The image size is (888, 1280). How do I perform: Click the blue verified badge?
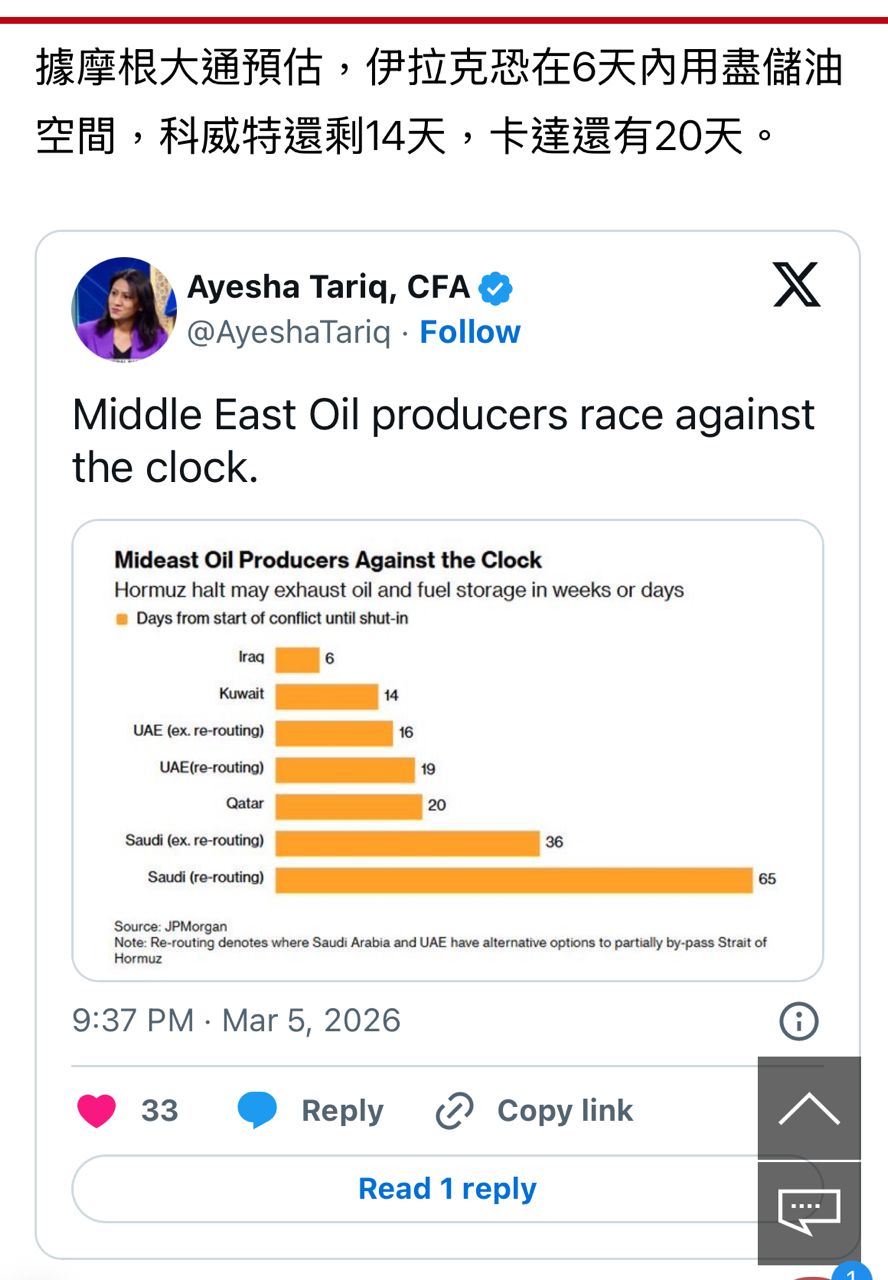[x=495, y=289]
